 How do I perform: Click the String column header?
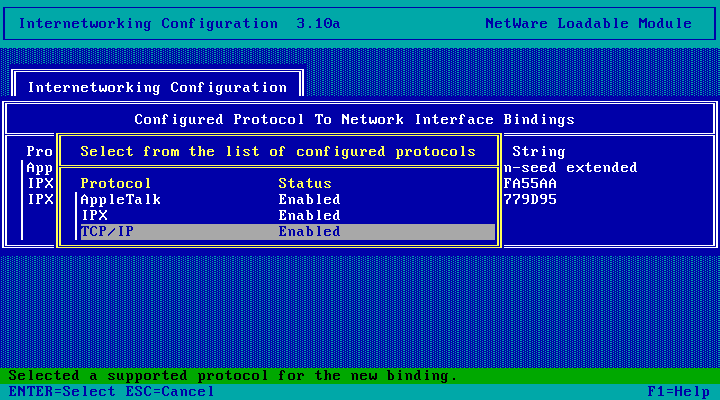[539, 152]
